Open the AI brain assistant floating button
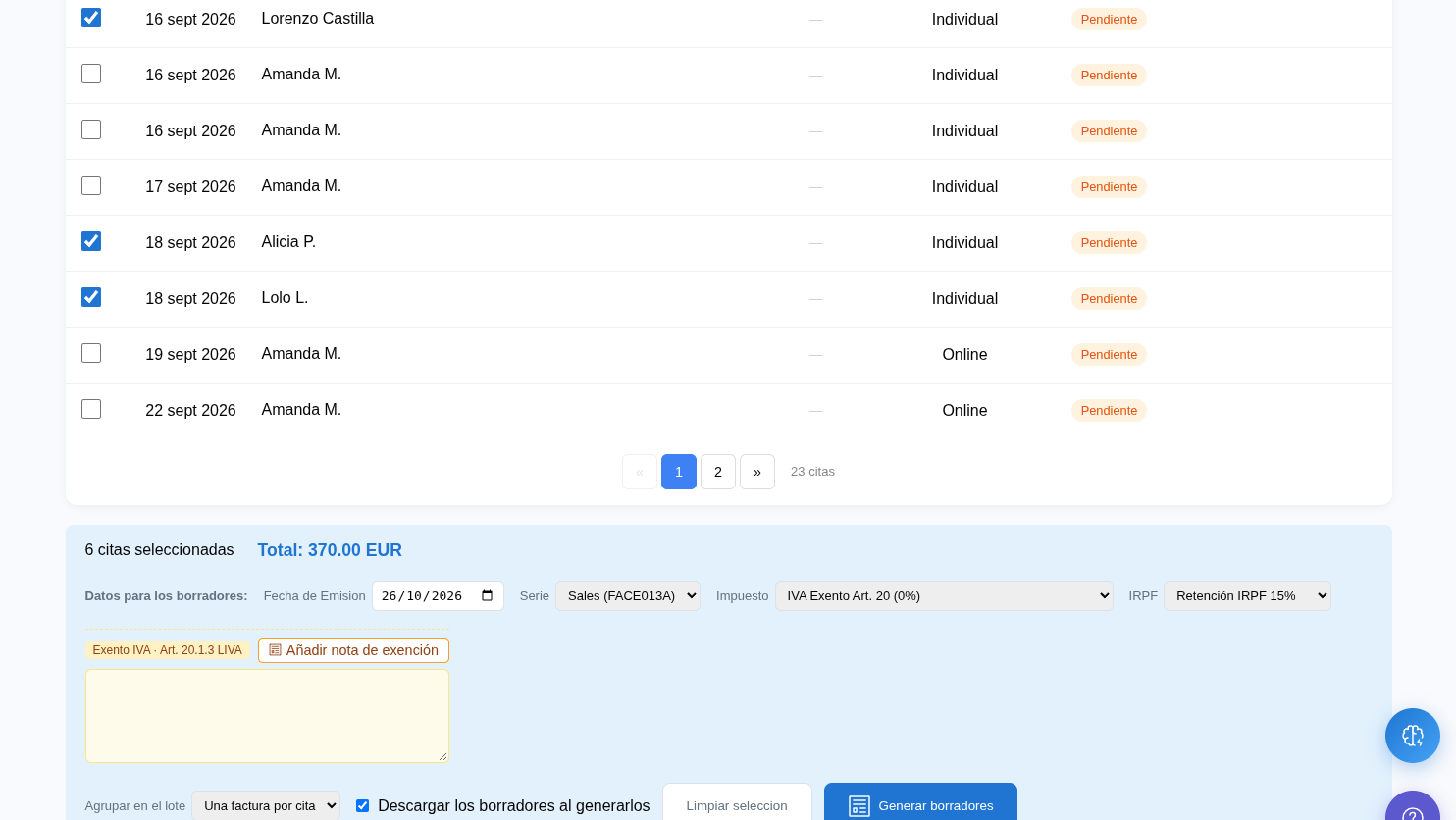Viewport: 1456px width, 820px height. [x=1413, y=736]
